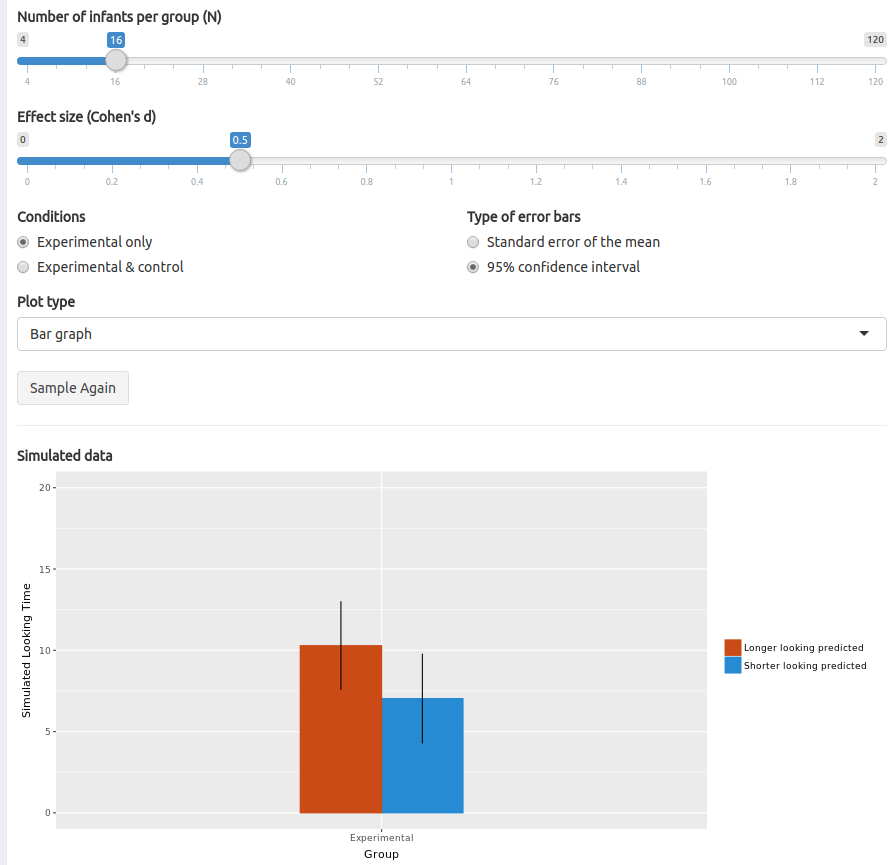Click the blue Shorter looking legend swatch

(x=733, y=665)
